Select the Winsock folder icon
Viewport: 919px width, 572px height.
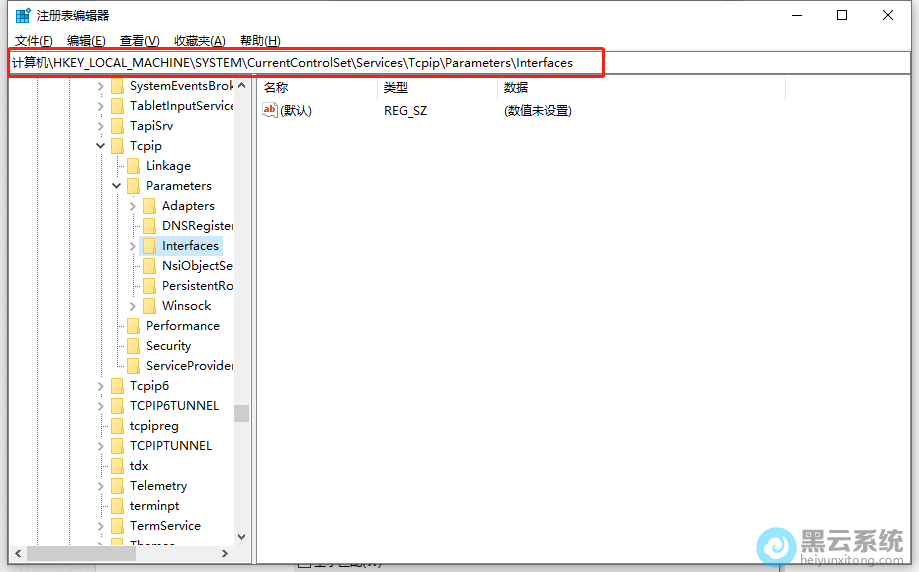(x=149, y=306)
